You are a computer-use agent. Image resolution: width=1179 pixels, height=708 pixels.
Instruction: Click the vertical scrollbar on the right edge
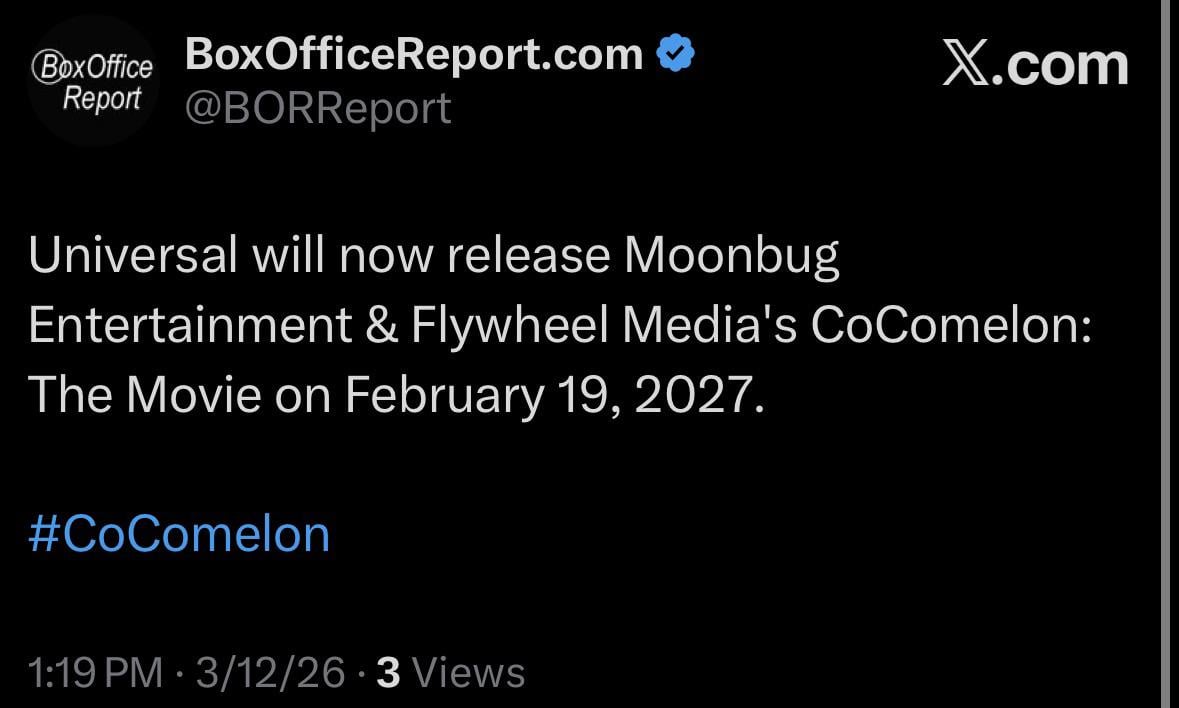click(x=1168, y=354)
